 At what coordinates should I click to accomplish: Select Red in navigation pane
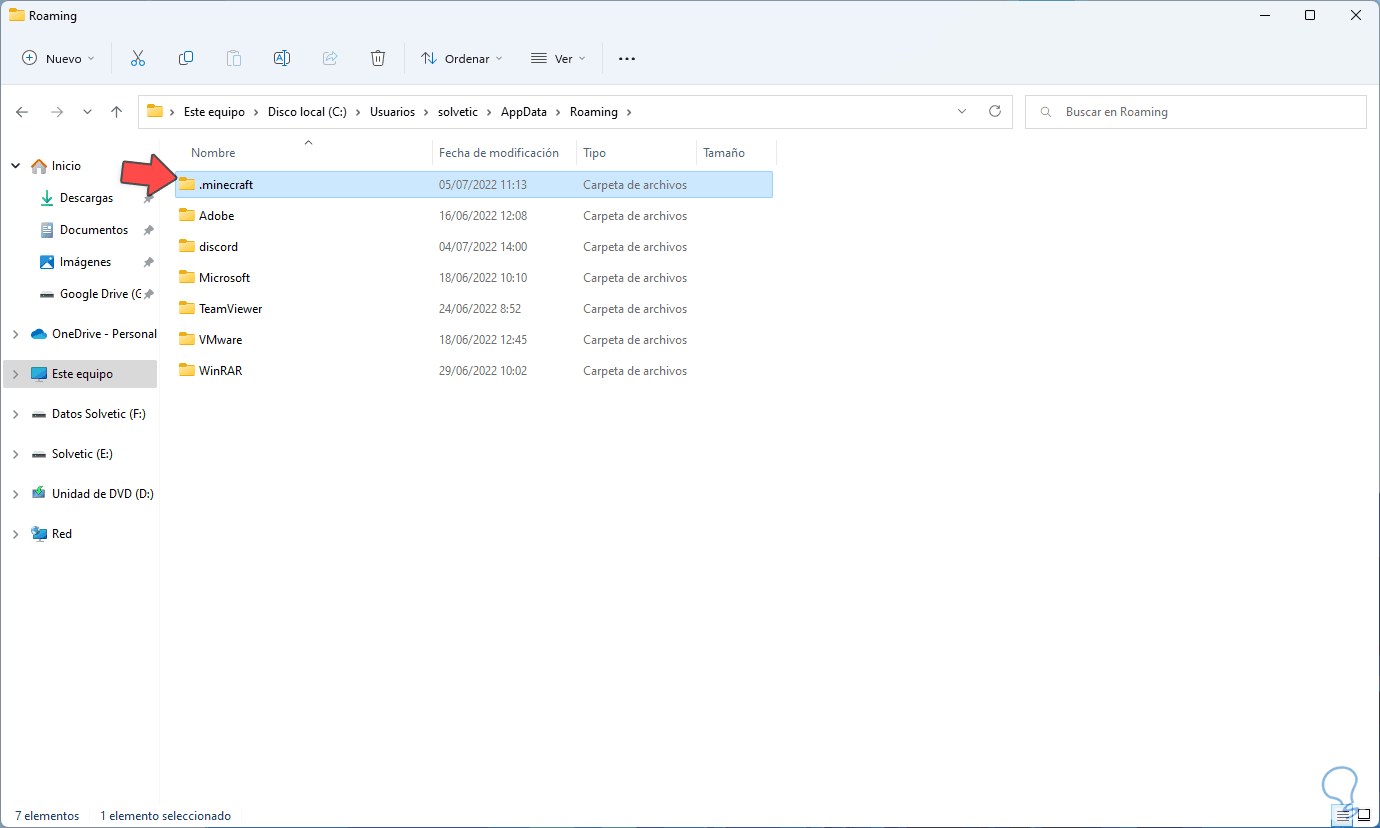pyautogui.click(x=62, y=534)
